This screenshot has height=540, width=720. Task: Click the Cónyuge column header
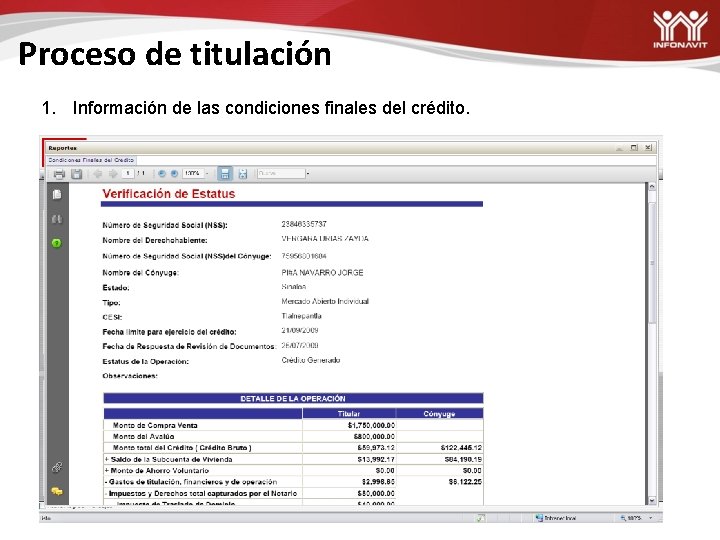pyautogui.click(x=439, y=414)
